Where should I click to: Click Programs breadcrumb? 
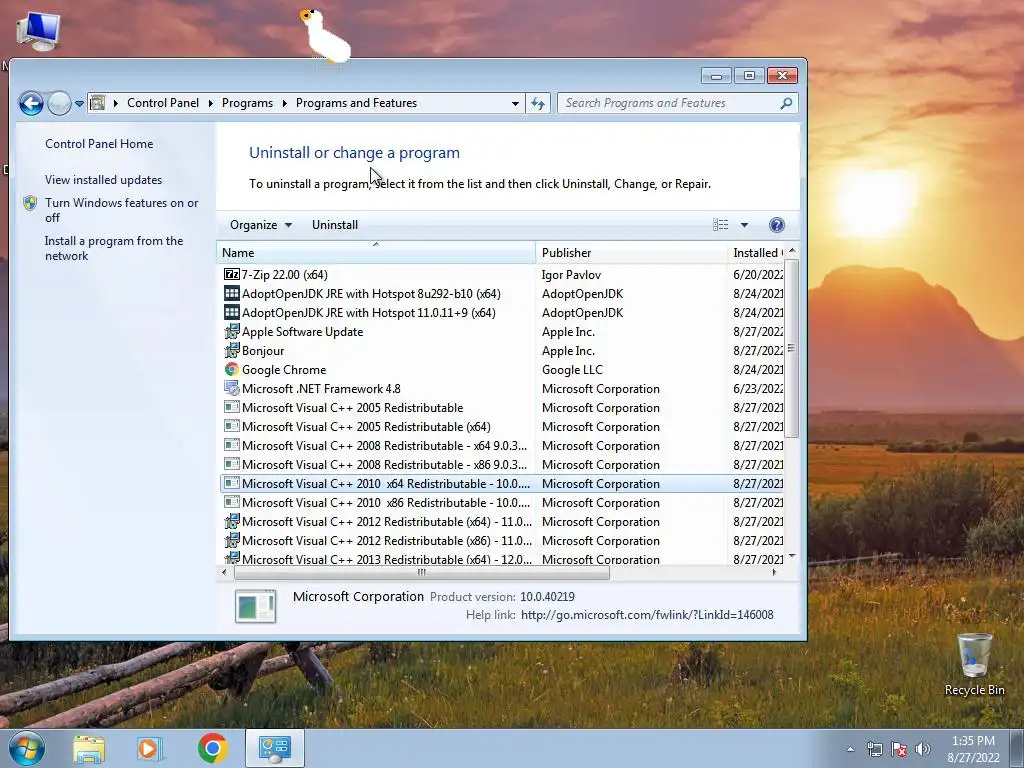247,103
